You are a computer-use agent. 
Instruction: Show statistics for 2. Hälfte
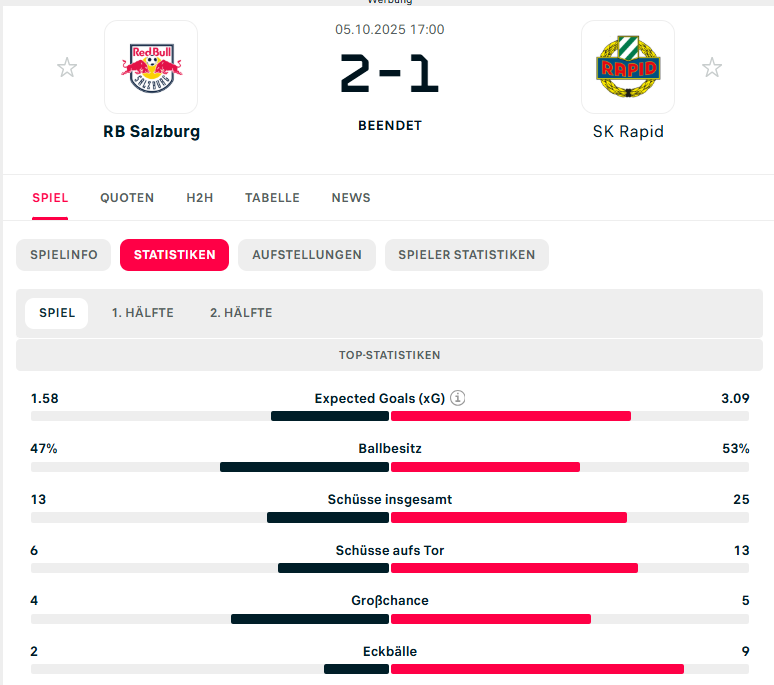[241, 313]
